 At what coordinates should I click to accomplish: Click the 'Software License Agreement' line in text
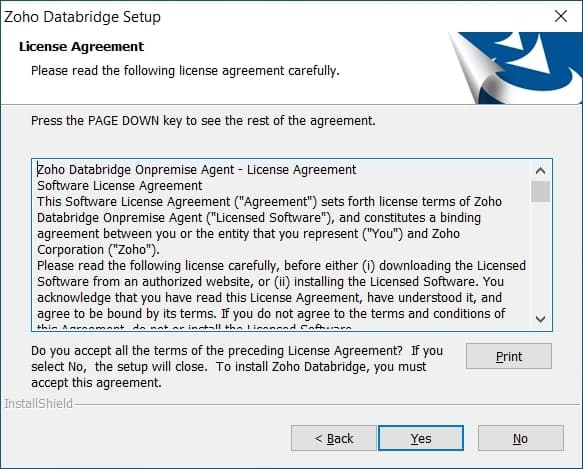pos(120,186)
